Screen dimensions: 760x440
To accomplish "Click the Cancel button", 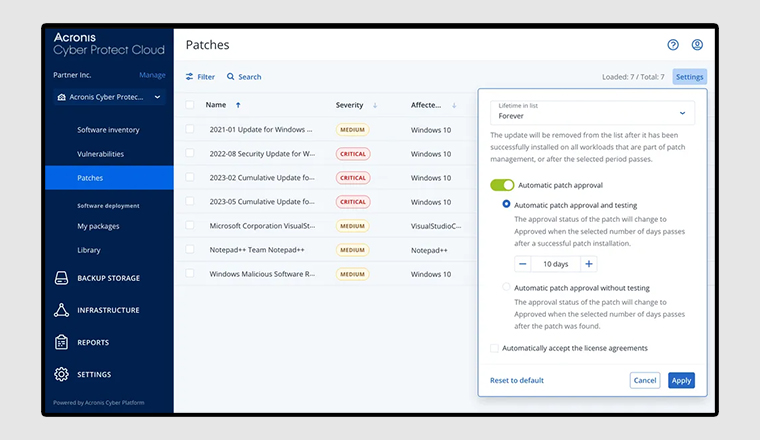I will (645, 380).
